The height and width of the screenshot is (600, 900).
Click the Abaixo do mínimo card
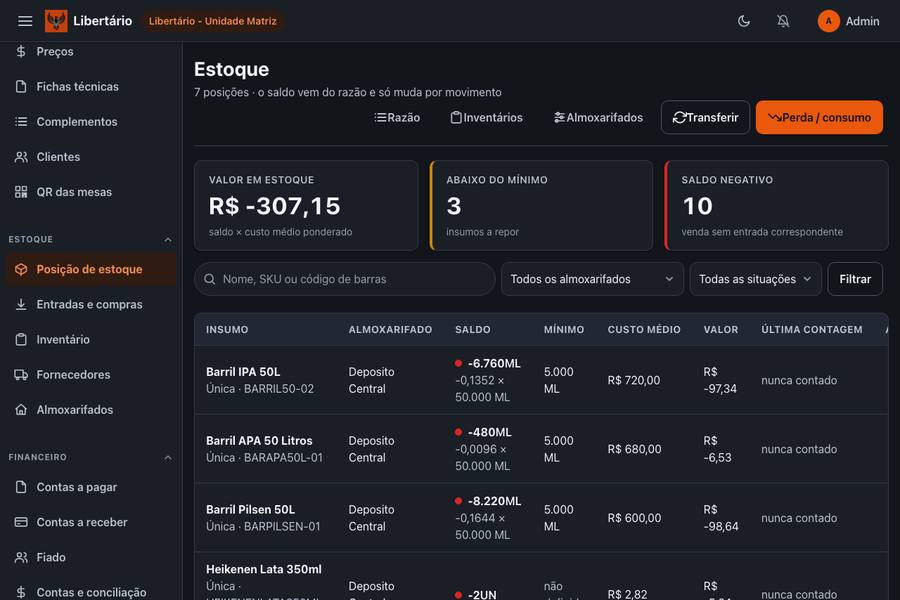[541, 206]
